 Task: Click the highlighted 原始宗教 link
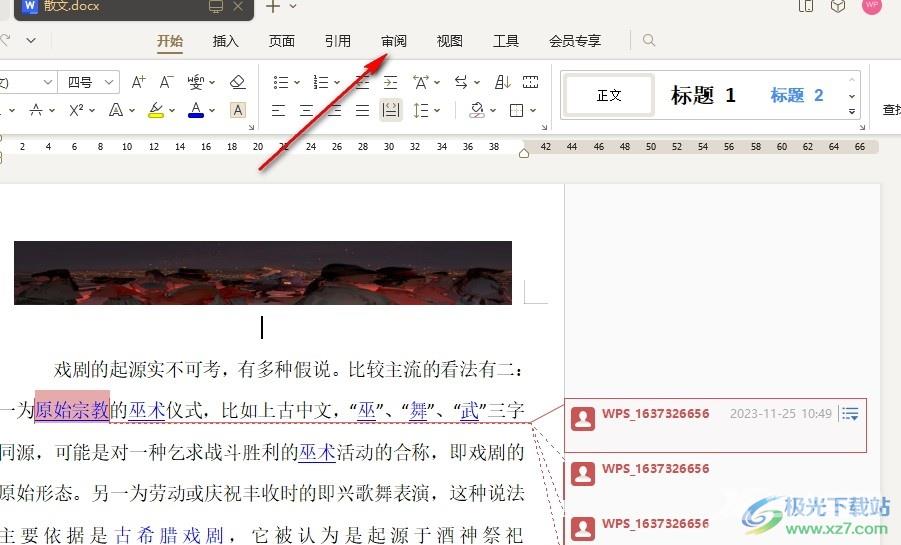tap(72, 409)
